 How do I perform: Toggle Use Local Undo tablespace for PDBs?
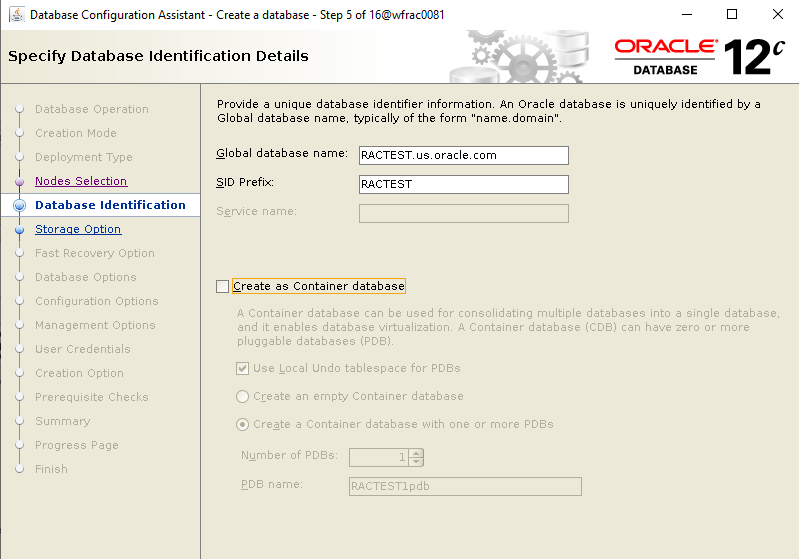(243, 368)
